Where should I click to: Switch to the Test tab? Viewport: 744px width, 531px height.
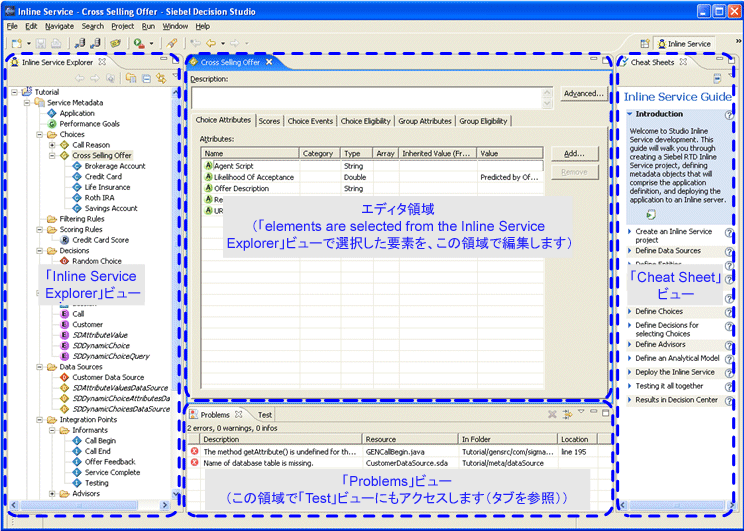265,415
